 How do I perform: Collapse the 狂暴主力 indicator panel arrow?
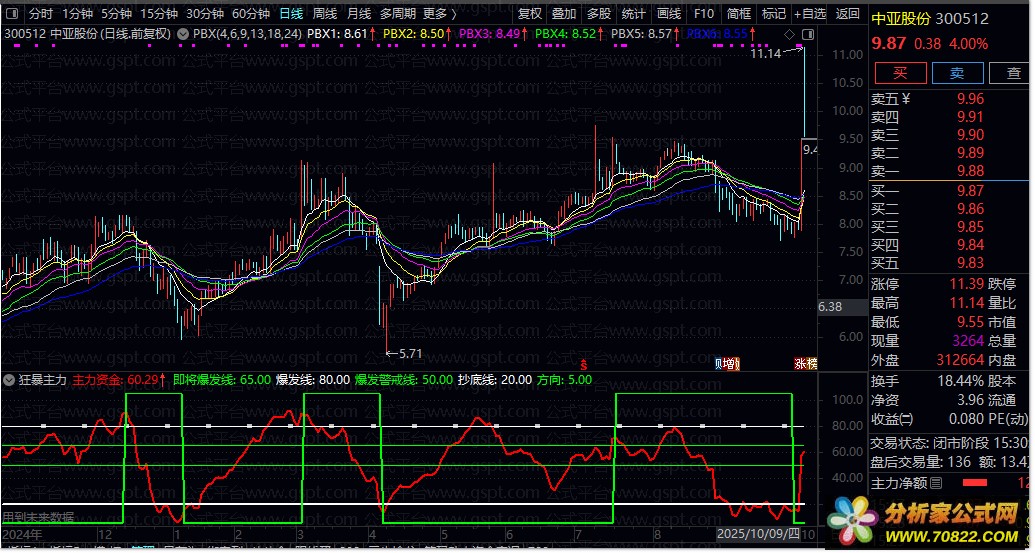pyautogui.click(x=9, y=380)
